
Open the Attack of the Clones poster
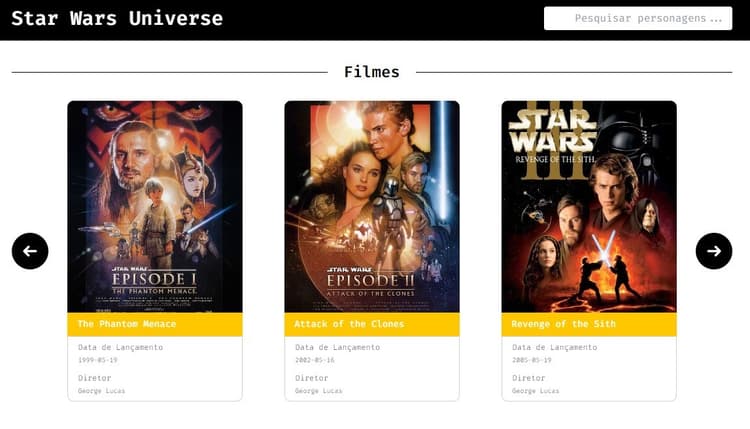point(372,207)
